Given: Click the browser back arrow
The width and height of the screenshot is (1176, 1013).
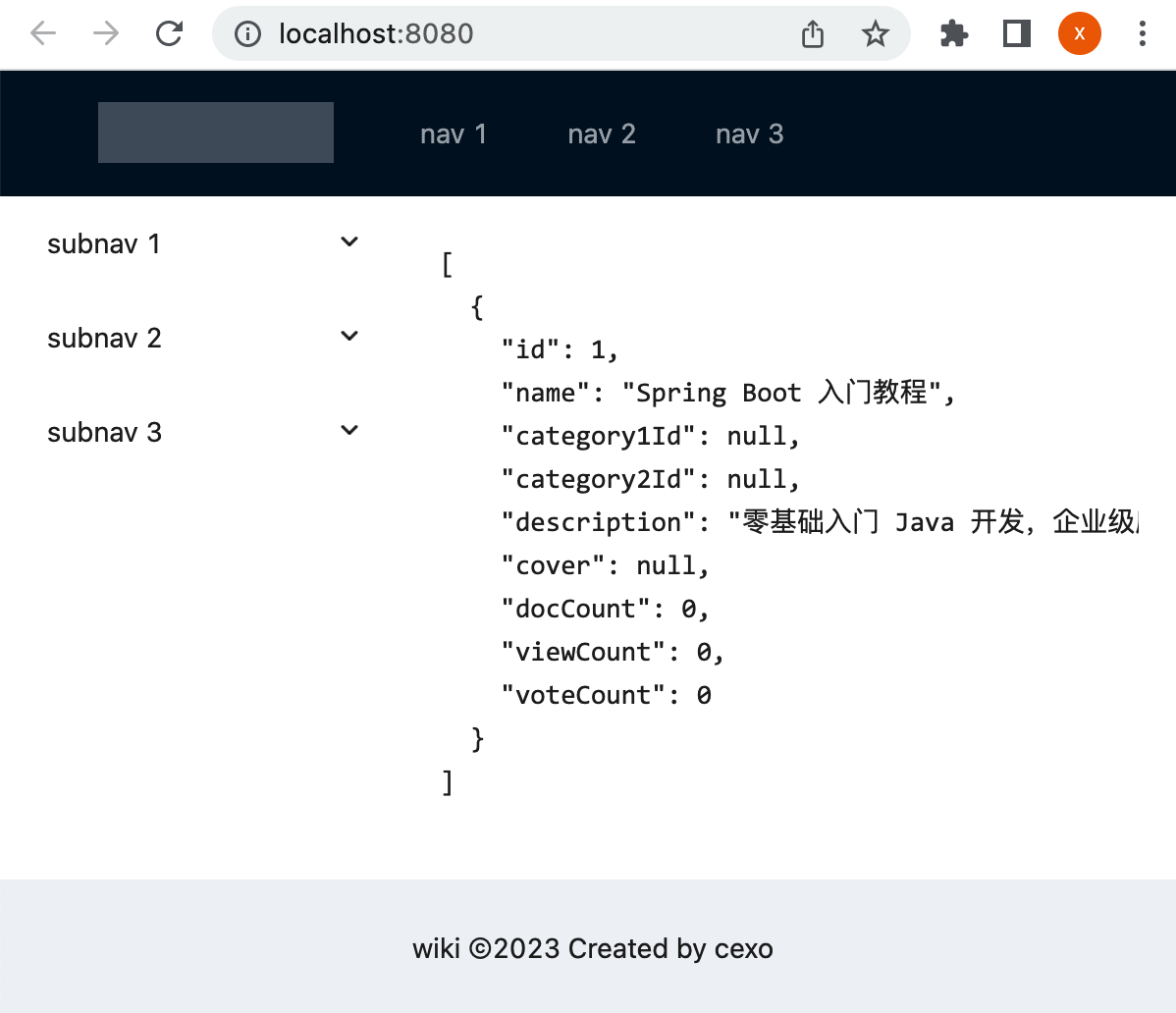Looking at the screenshot, I should click(x=42, y=32).
